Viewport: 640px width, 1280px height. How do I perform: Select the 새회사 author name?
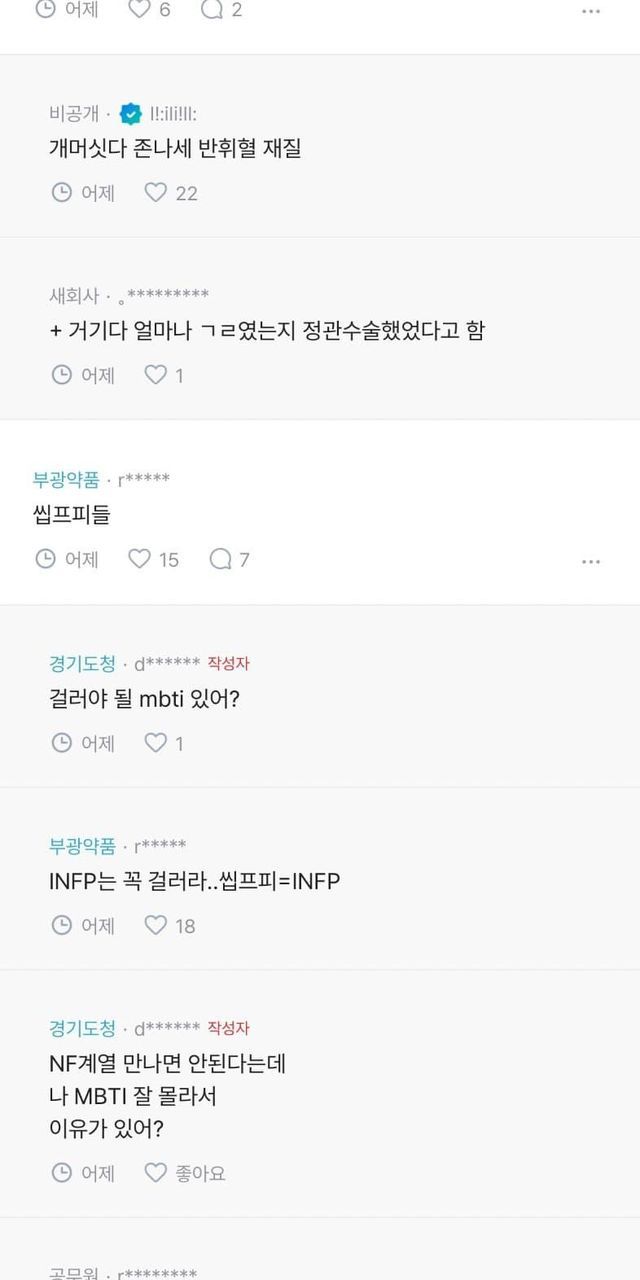[x=74, y=296]
